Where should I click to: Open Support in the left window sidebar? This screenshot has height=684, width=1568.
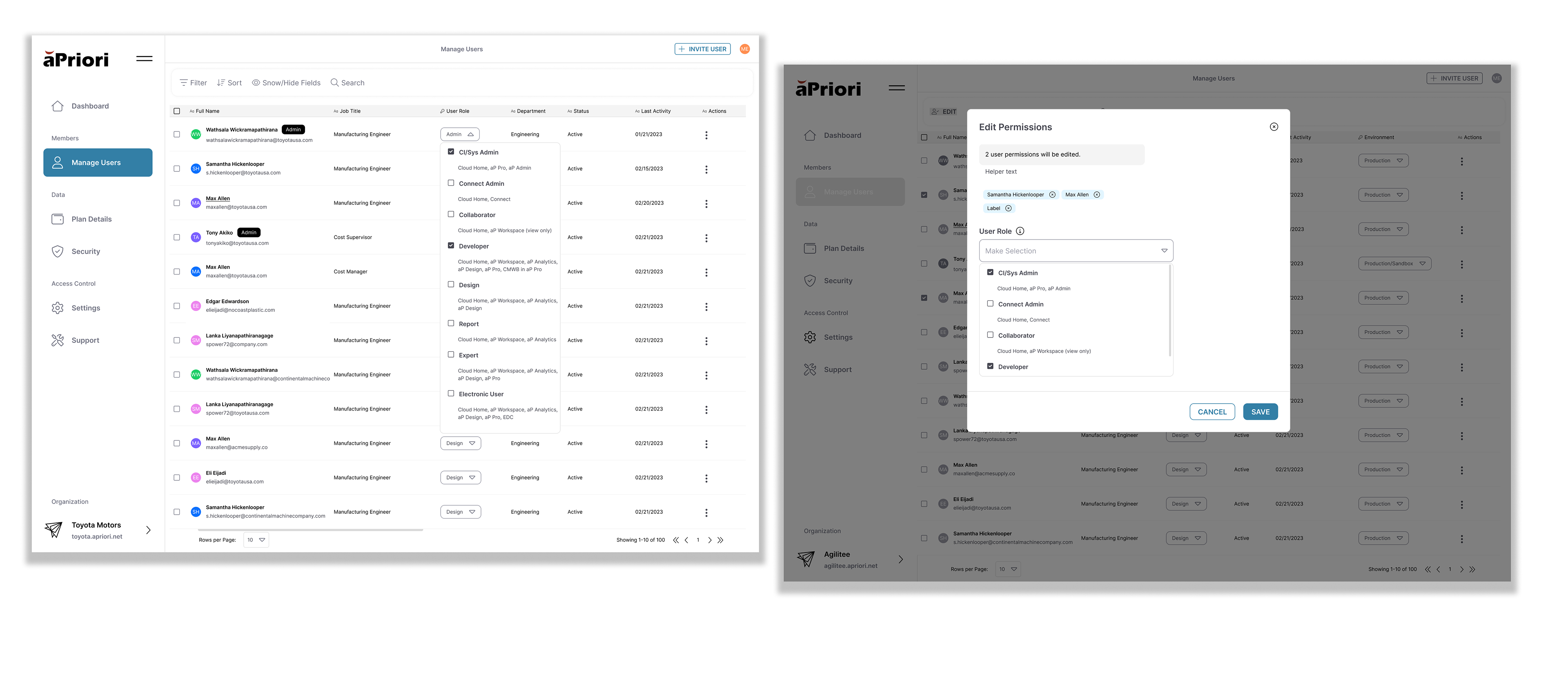click(75, 340)
